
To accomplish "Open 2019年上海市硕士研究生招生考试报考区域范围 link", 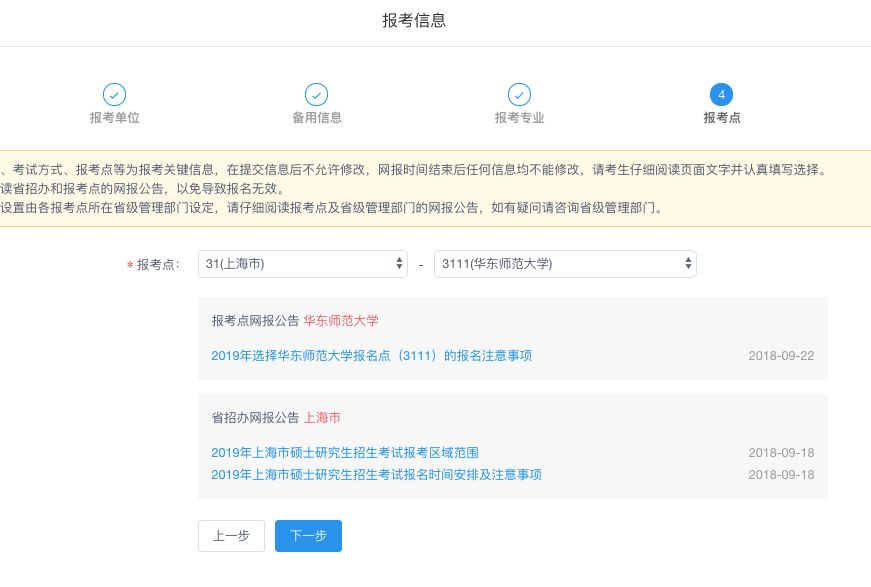I will (345, 453).
